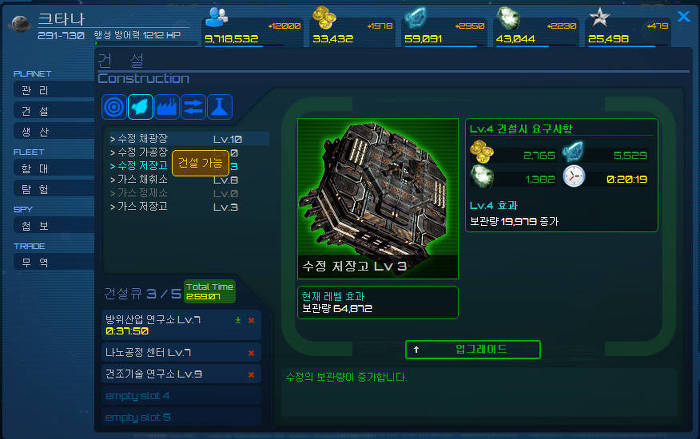Select the factory category icon
Image resolution: width=700 pixels, height=439 pixels.
click(x=167, y=107)
